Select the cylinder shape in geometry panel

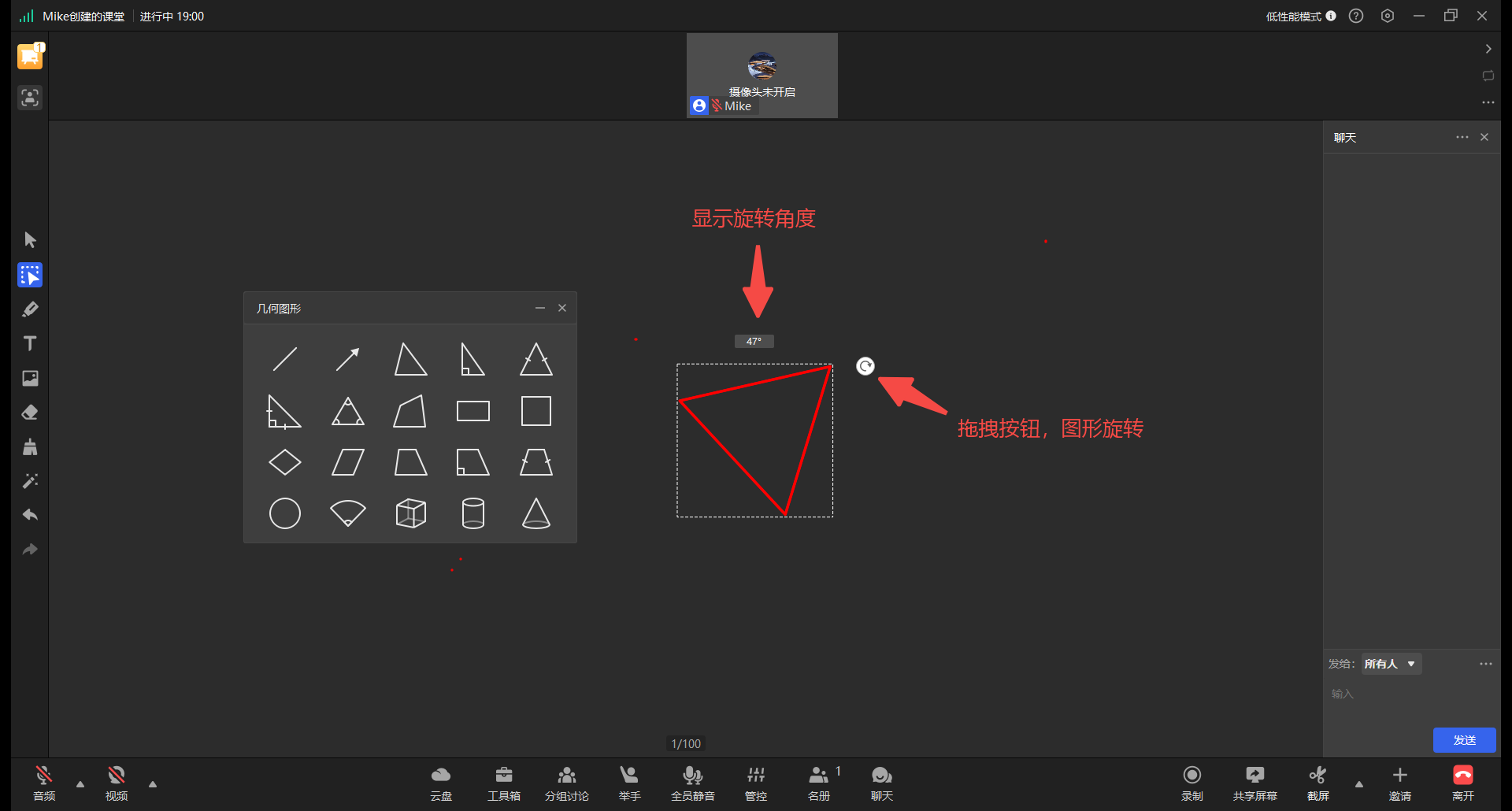473,513
